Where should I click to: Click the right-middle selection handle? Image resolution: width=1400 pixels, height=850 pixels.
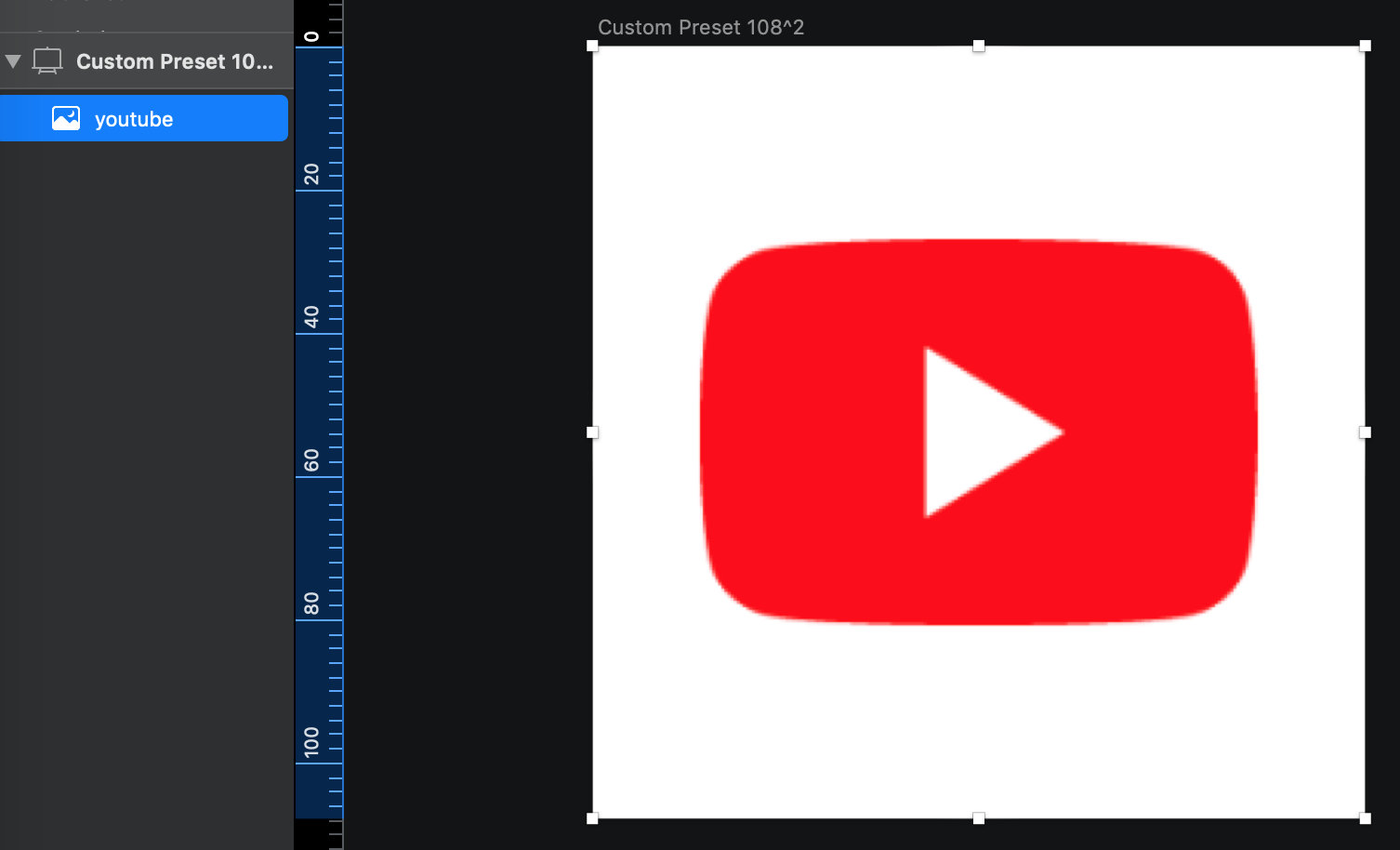click(1365, 432)
